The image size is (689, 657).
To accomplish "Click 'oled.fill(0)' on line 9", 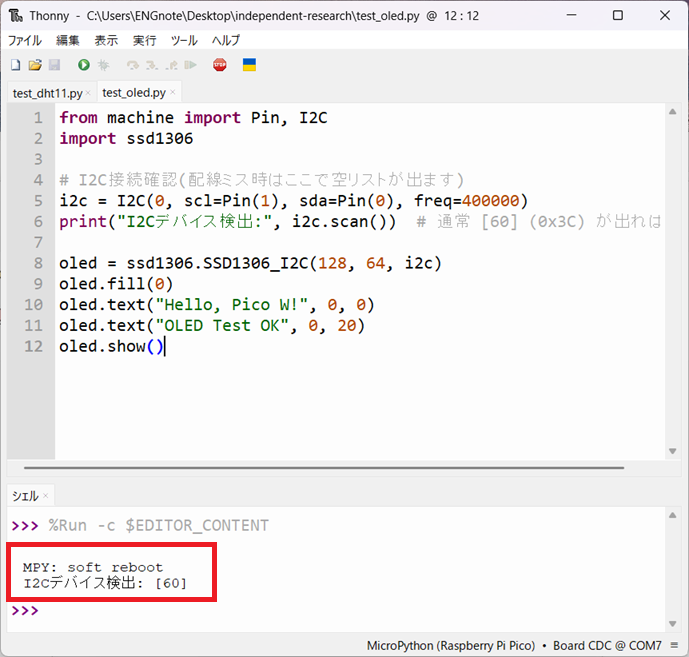I will pyautogui.click(x=116, y=284).
